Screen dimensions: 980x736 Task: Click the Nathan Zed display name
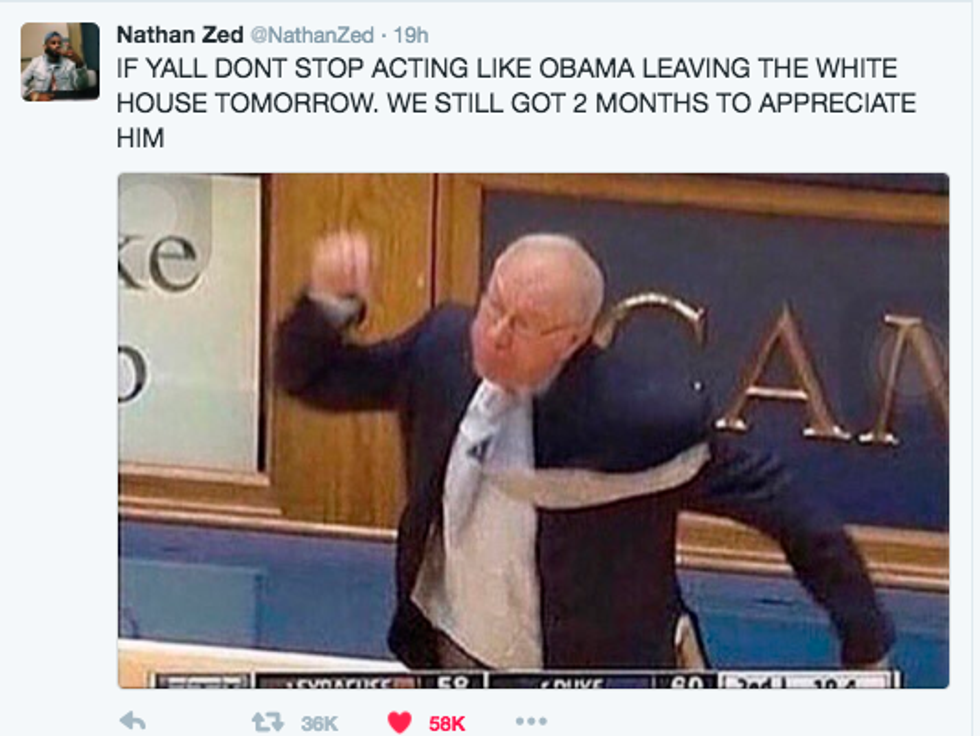[180, 35]
